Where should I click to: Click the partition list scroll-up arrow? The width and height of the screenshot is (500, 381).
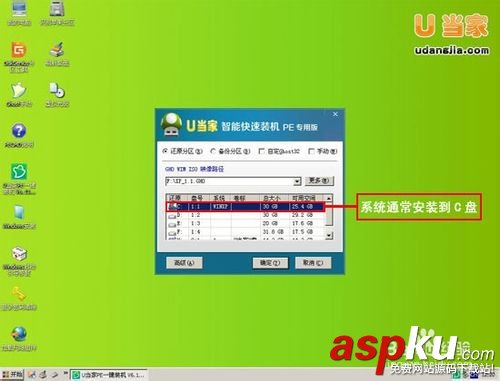point(329,198)
